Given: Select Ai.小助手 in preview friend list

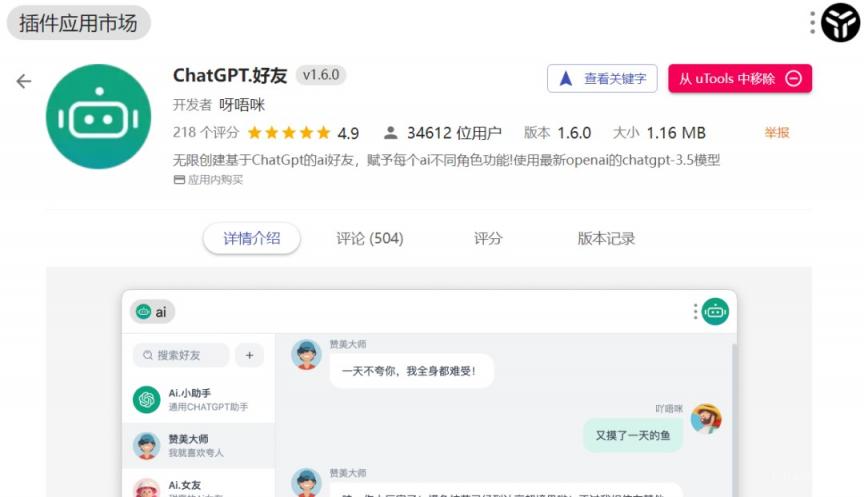Looking at the screenshot, I should (x=198, y=399).
